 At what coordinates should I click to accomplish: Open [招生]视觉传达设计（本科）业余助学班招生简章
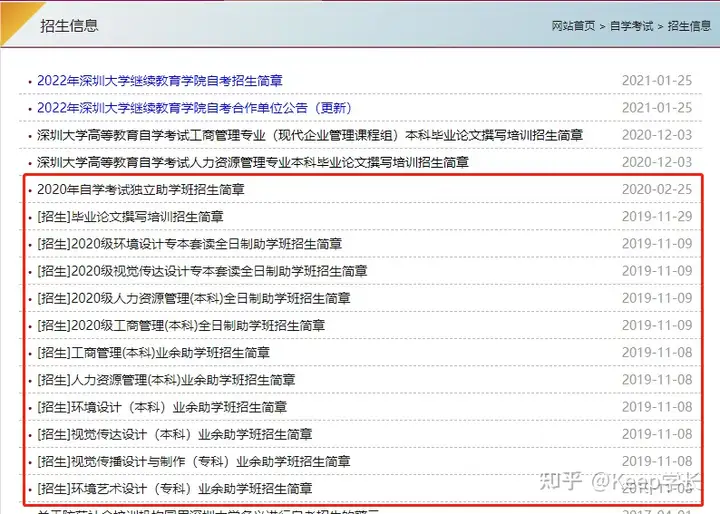[175, 434]
